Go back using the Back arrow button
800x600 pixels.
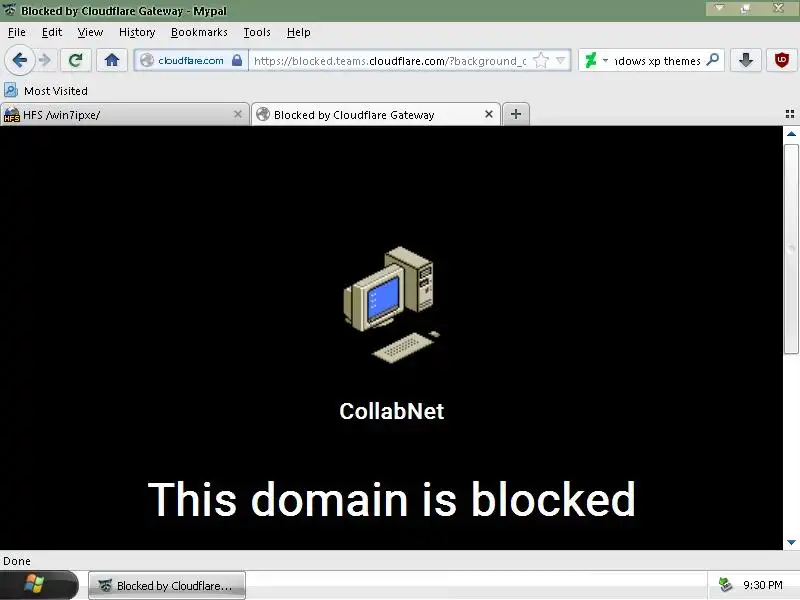tap(19, 60)
